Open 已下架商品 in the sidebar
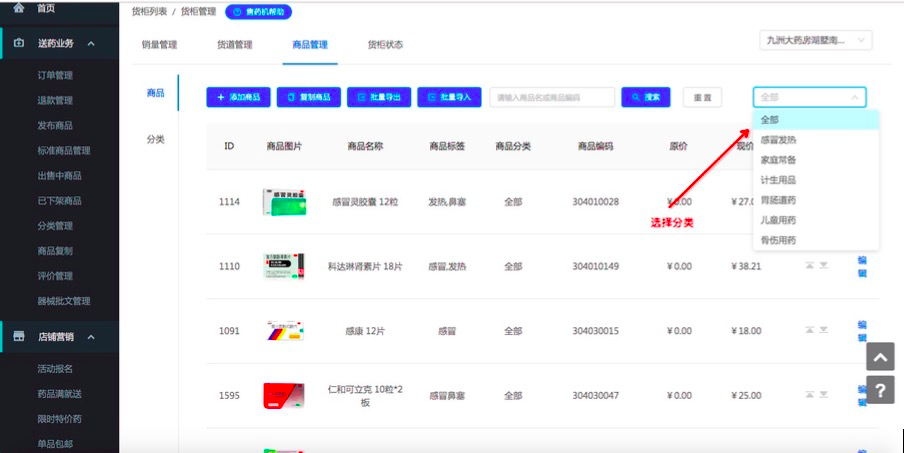Screen dimensions: 904x453 point(59,201)
